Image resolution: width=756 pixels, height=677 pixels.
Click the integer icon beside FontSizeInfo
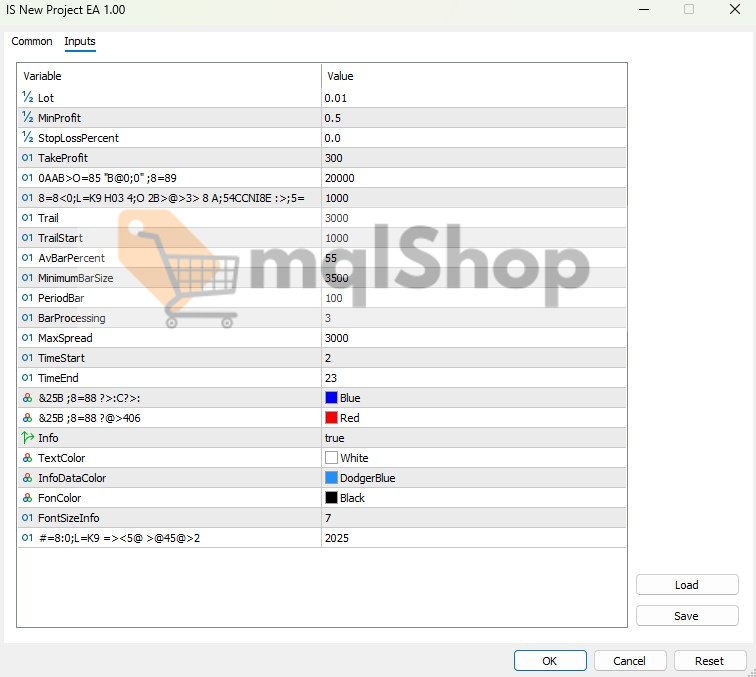[27, 518]
